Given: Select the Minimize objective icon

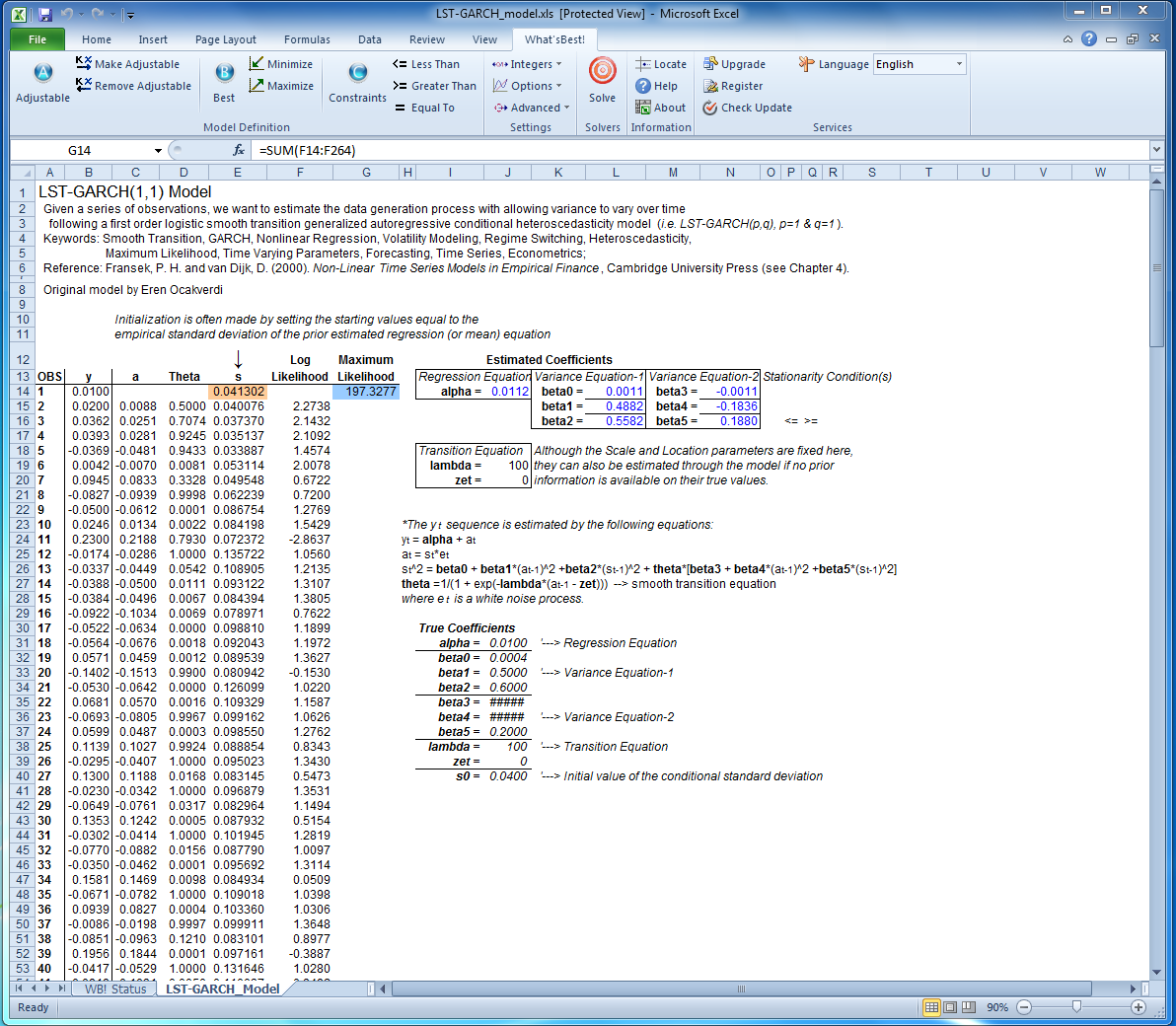Looking at the screenshot, I should tap(257, 64).
